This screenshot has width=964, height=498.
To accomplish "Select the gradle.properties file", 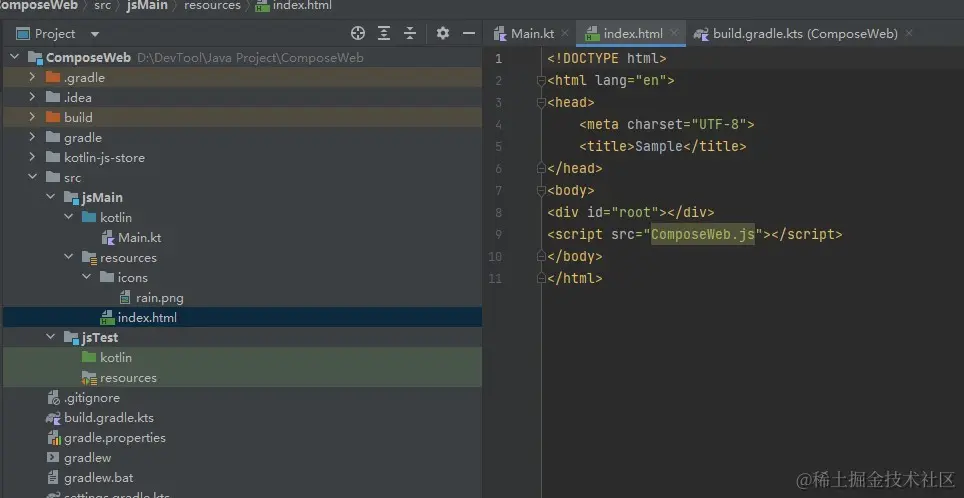I will tap(114, 438).
